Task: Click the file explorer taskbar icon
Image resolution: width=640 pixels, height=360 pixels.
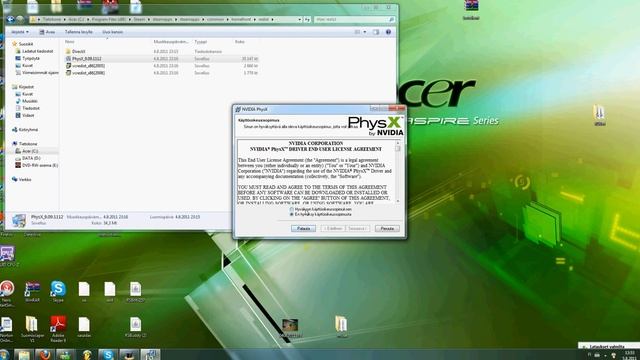Action: pos(23,355)
